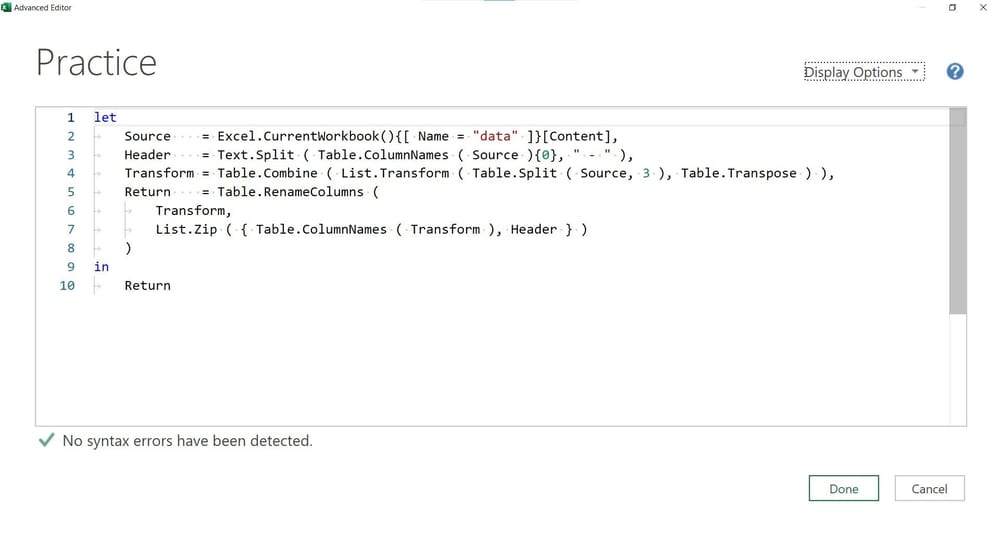Click the vertical scrollbar thumb in the editor

click(x=957, y=211)
